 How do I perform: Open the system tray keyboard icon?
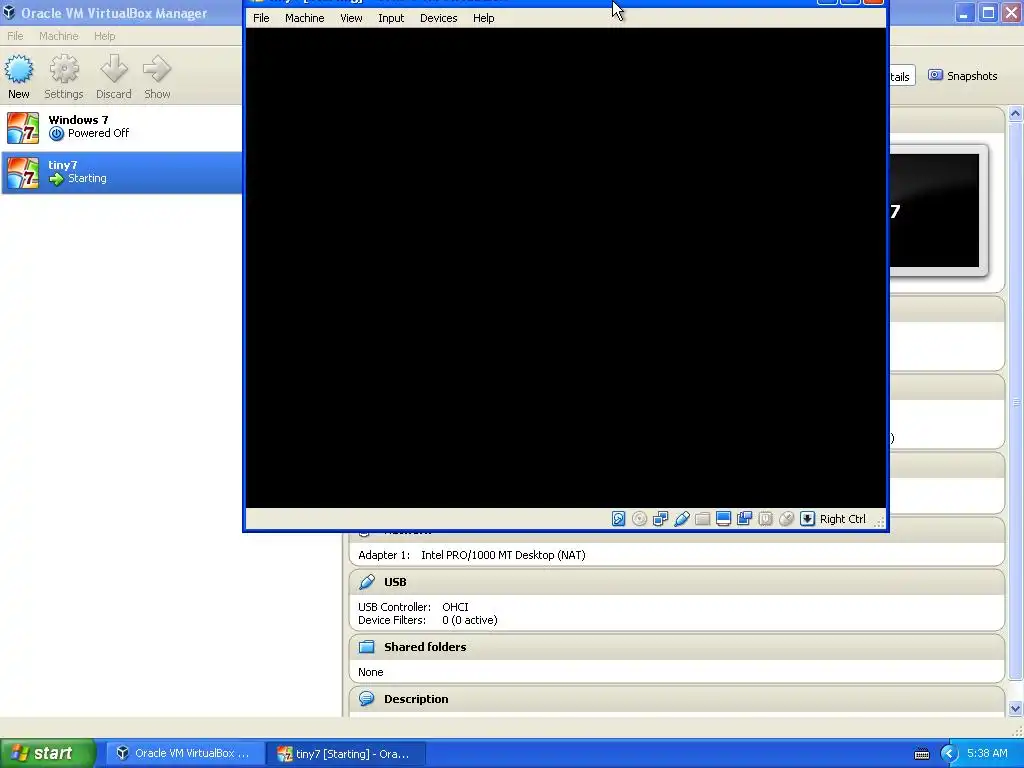tap(921, 754)
